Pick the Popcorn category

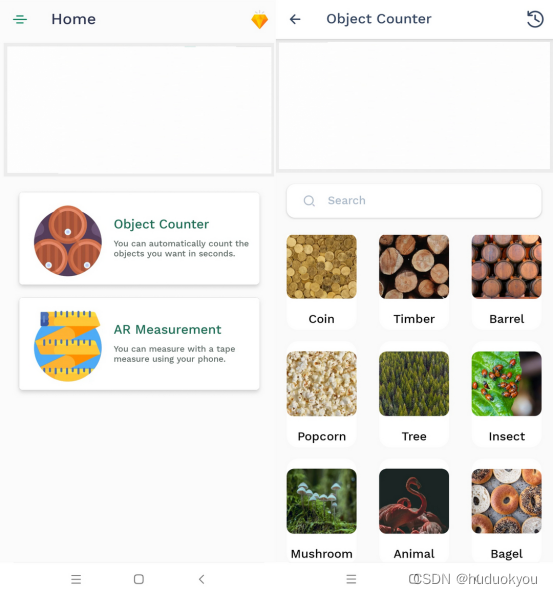(322, 395)
